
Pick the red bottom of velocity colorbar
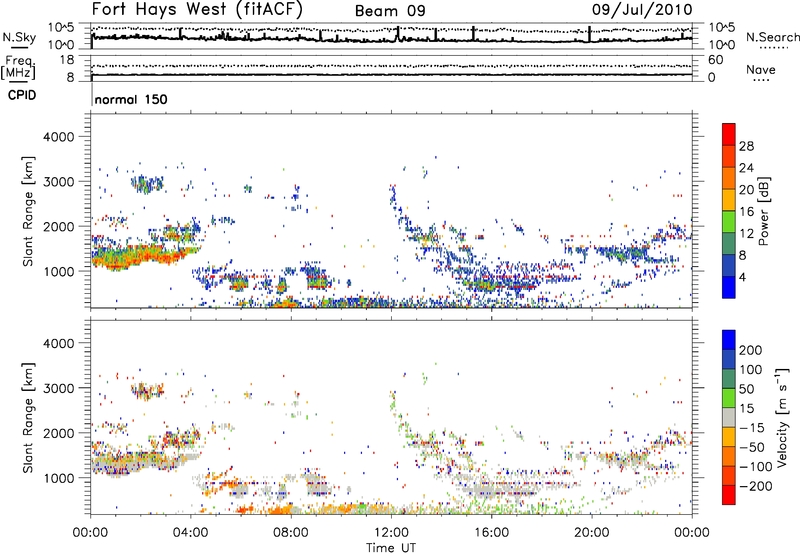coord(729,495)
